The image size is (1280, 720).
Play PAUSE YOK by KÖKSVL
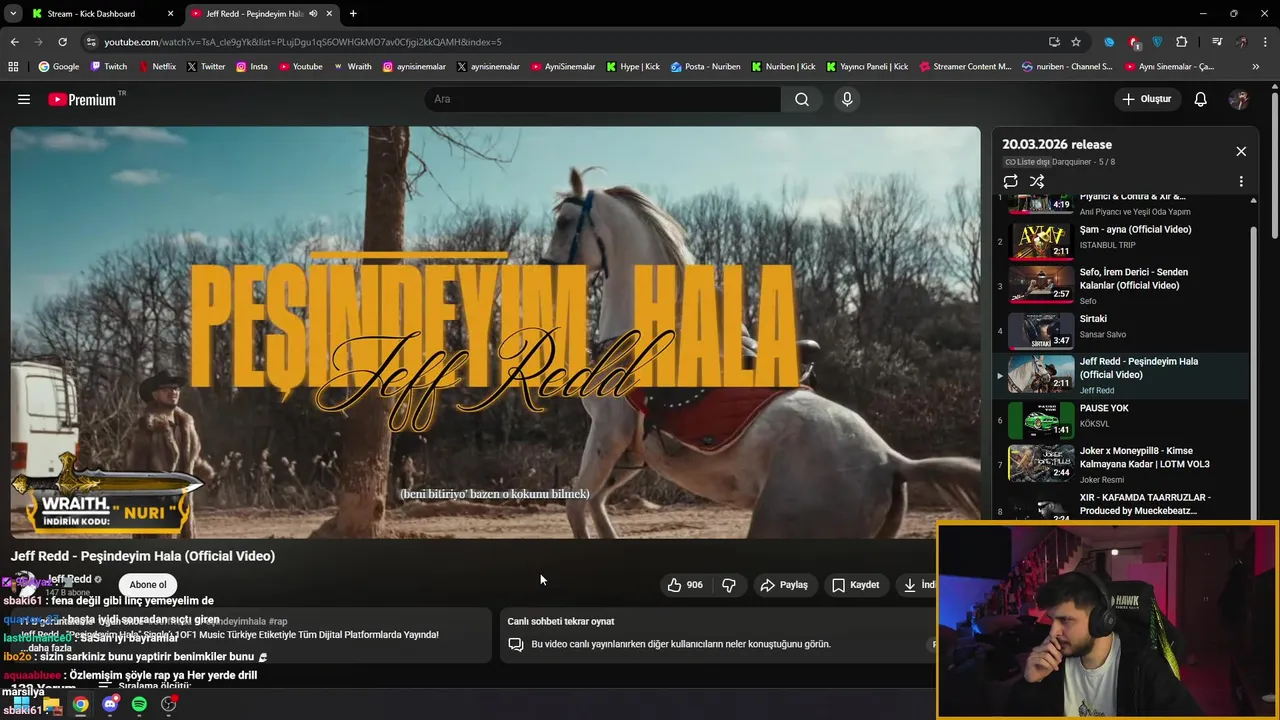pyautogui.click(x=1122, y=420)
